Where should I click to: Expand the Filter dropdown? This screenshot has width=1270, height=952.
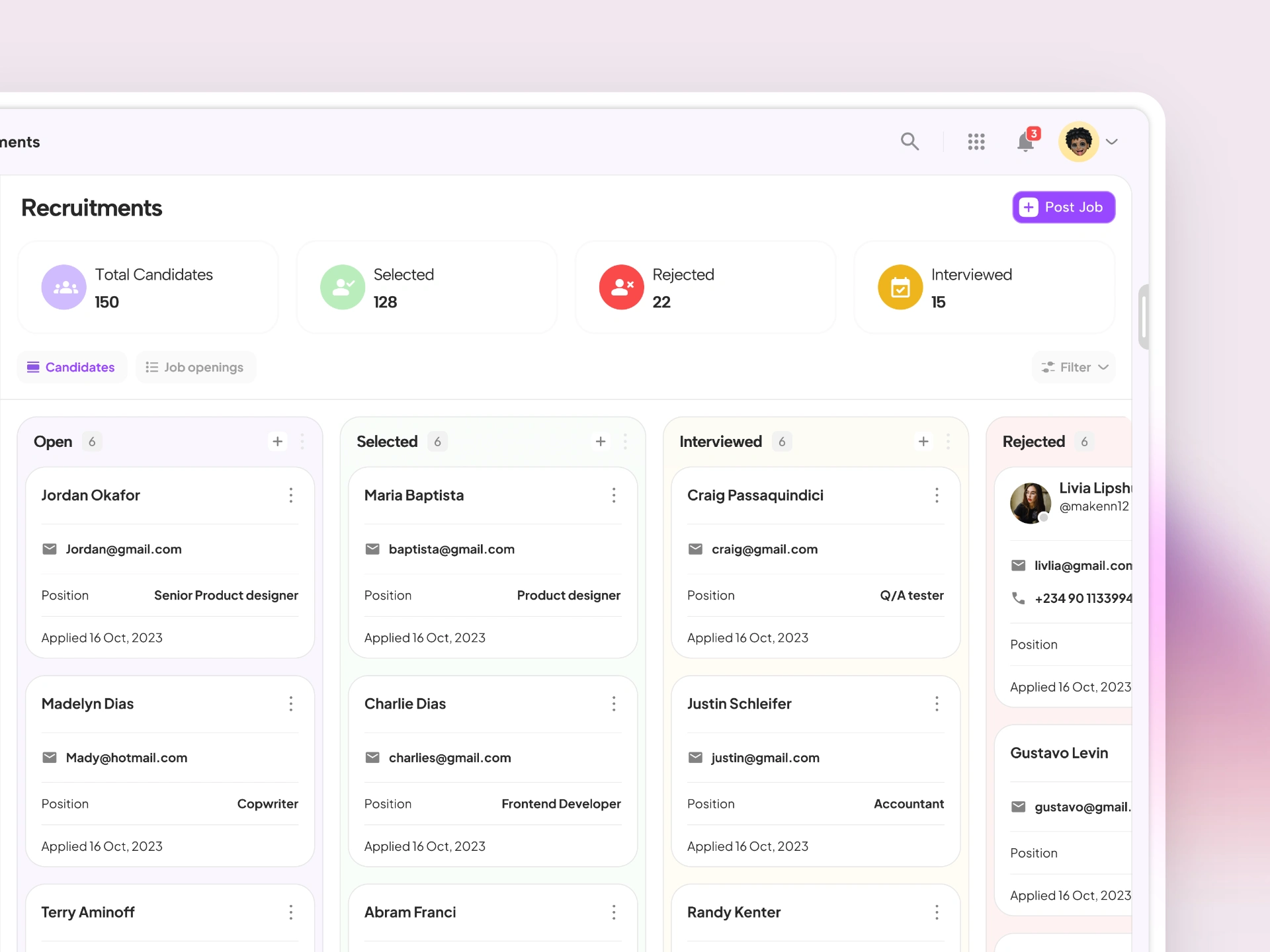(x=1074, y=367)
